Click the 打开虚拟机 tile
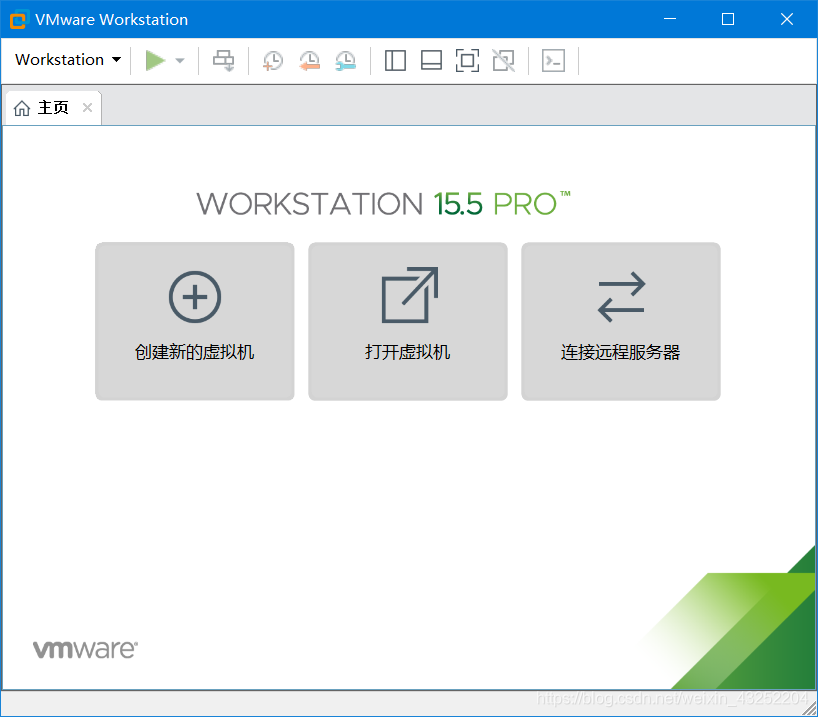The image size is (818, 717). tap(408, 321)
